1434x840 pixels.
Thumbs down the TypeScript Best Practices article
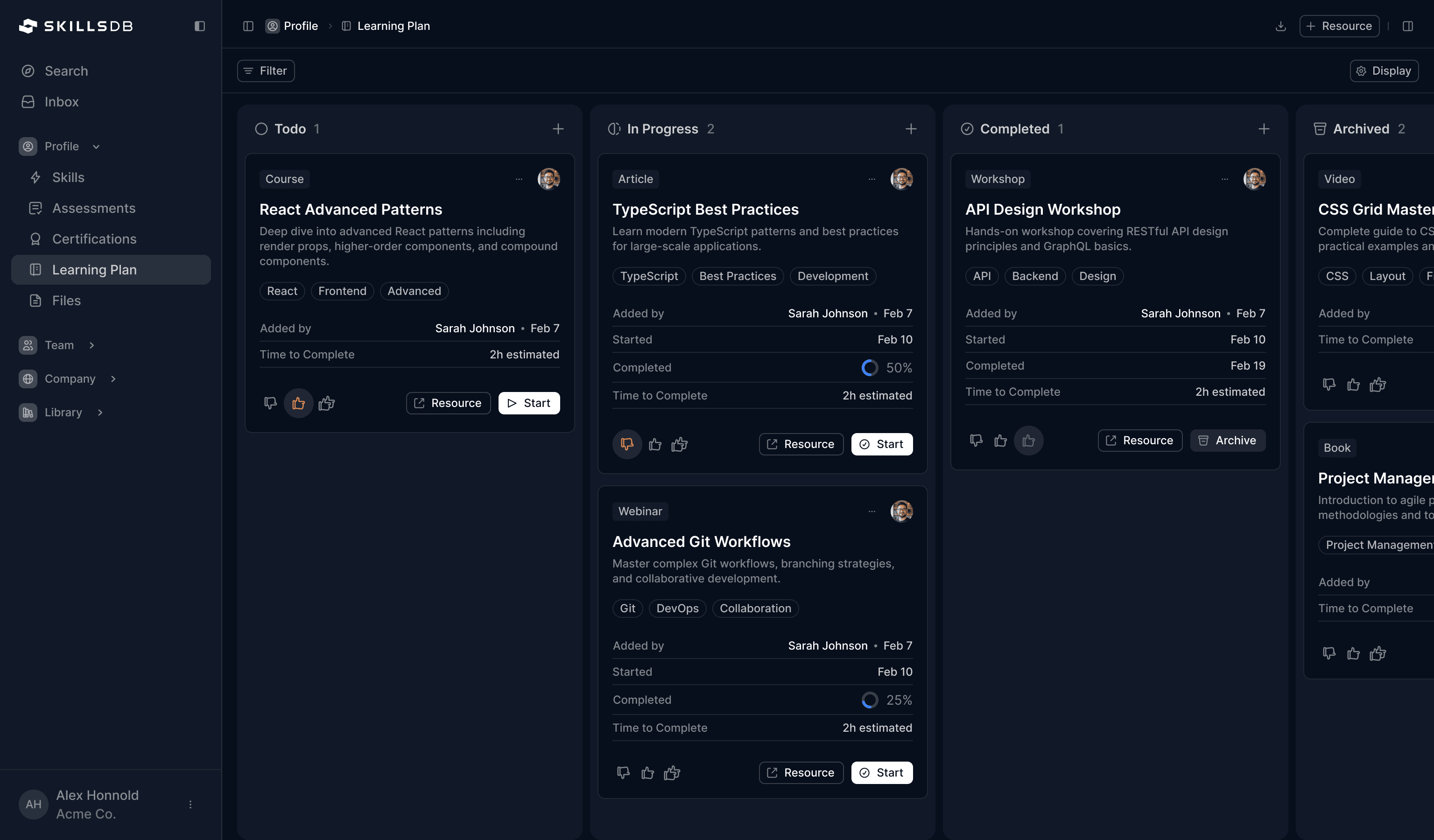coord(626,444)
